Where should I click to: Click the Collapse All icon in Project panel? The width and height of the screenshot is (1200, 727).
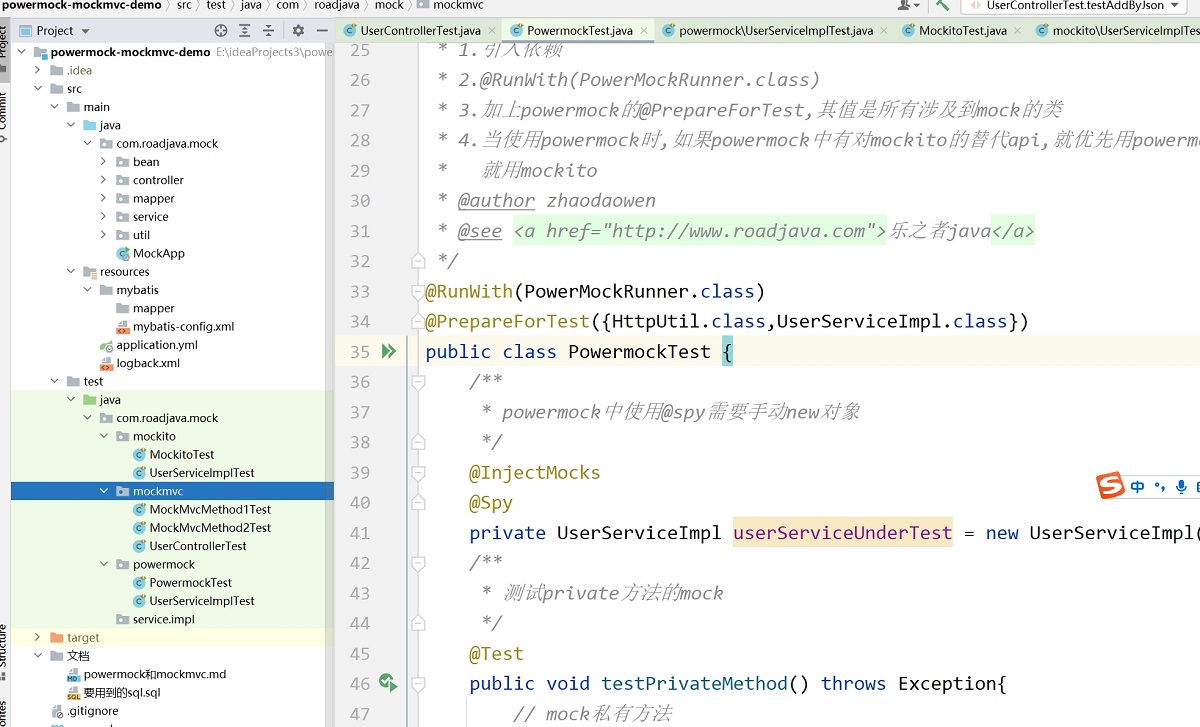(268, 31)
